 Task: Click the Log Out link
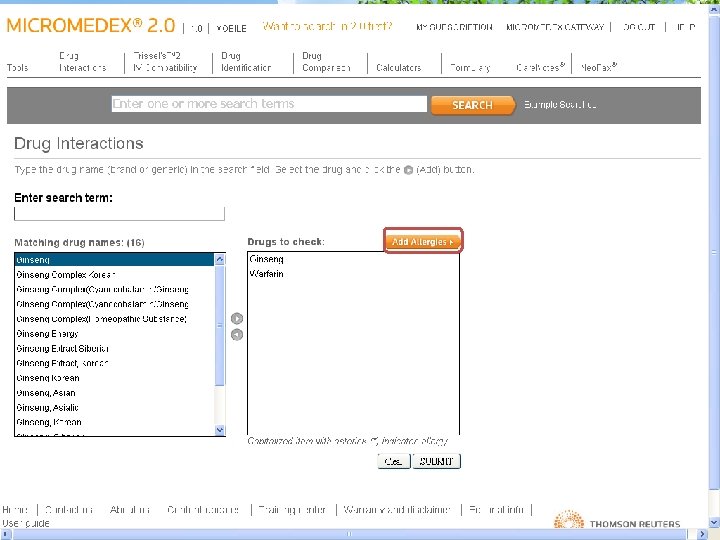tap(639, 27)
